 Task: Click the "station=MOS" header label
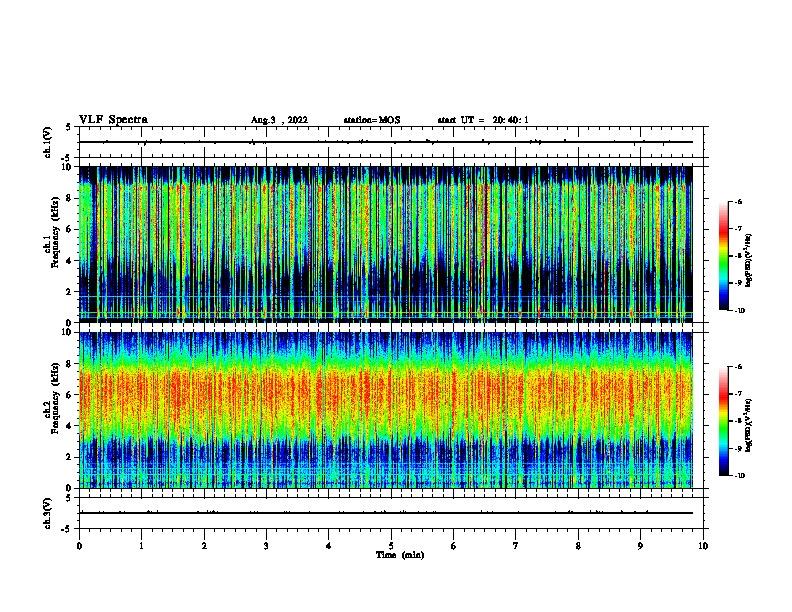click(x=372, y=120)
